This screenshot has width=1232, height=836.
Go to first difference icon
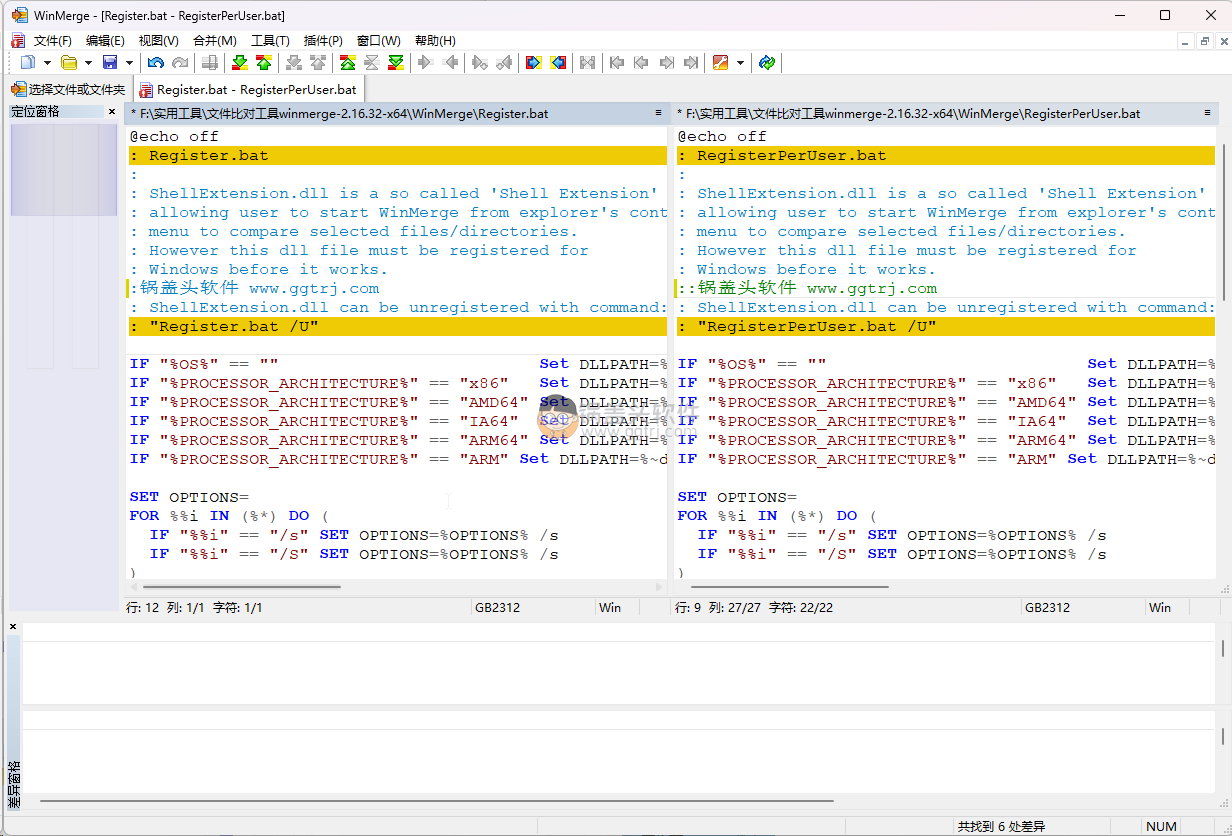348,62
